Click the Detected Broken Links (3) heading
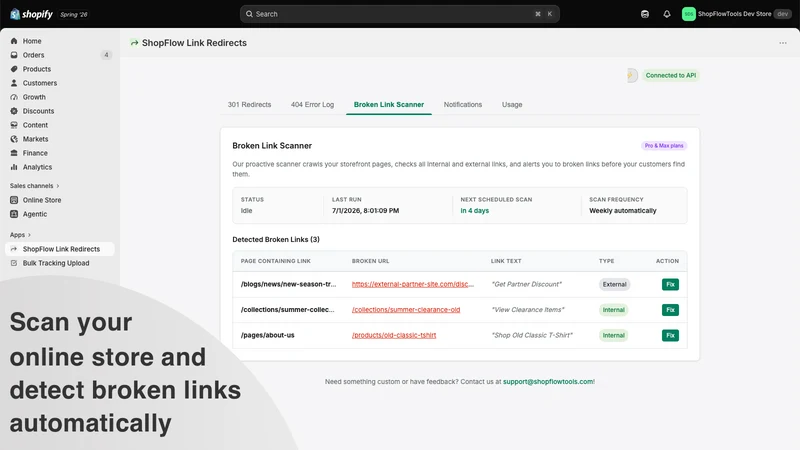The height and width of the screenshot is (450, 800). point(276,239)
